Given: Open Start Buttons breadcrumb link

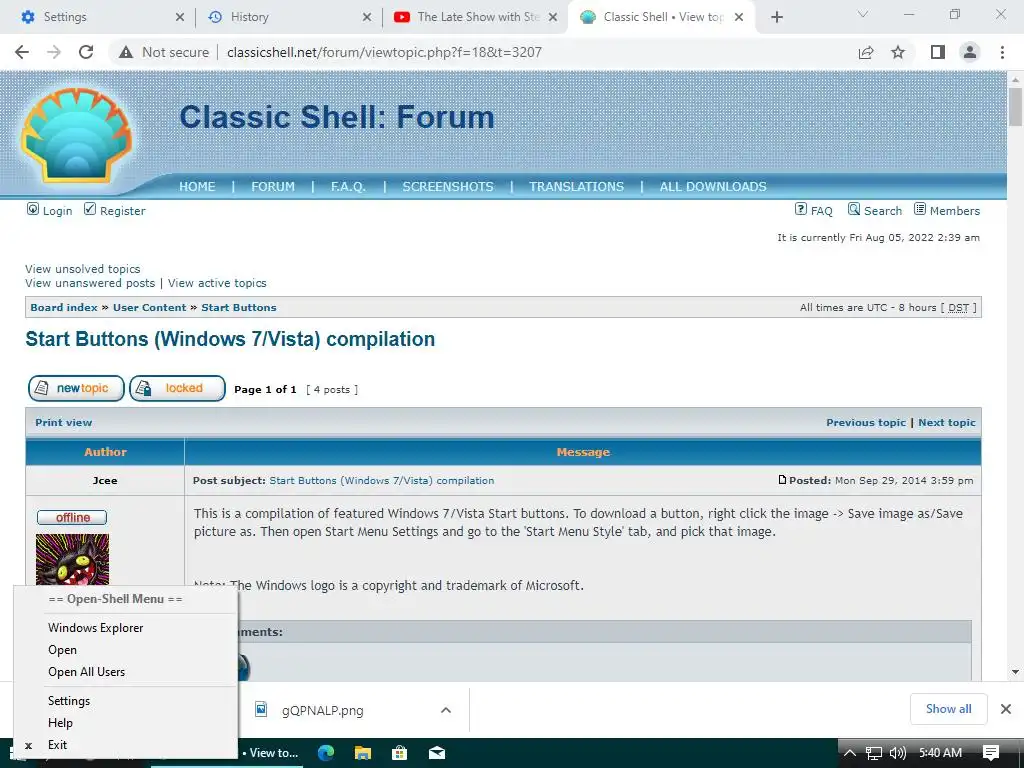Looking at the screenshot, I should pyautogui.click(x=239, y=308).
